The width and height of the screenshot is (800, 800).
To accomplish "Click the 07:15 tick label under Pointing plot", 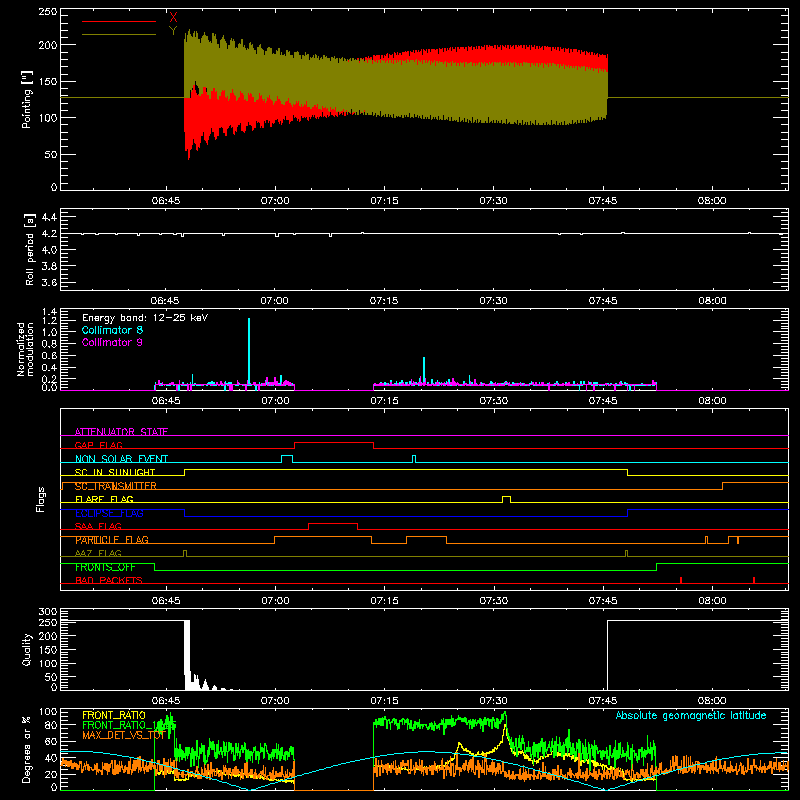I will tap(384, 201).
